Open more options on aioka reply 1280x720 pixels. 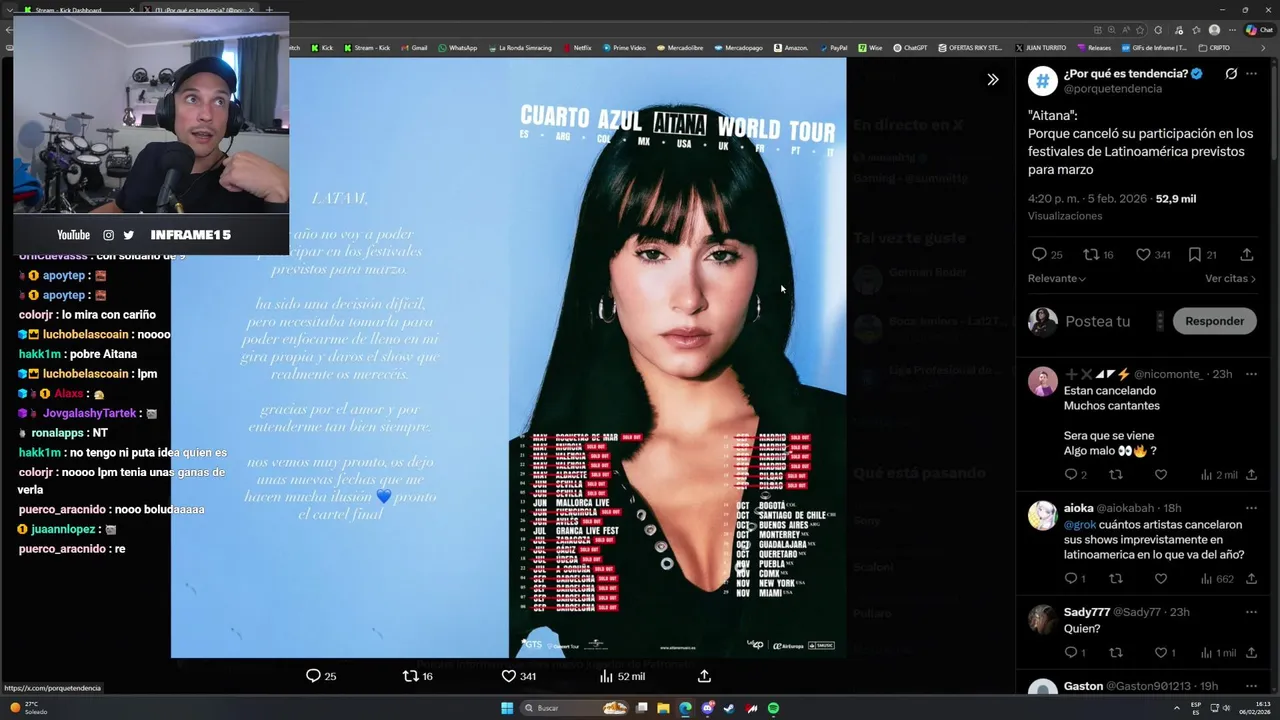[x=1251, y=508]
